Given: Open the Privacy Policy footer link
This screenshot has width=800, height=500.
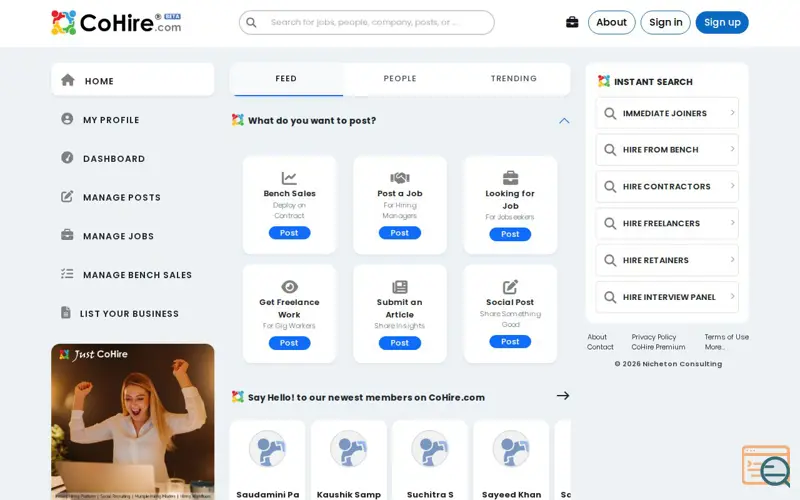Looking at the screenshot, I should [654, 337].
